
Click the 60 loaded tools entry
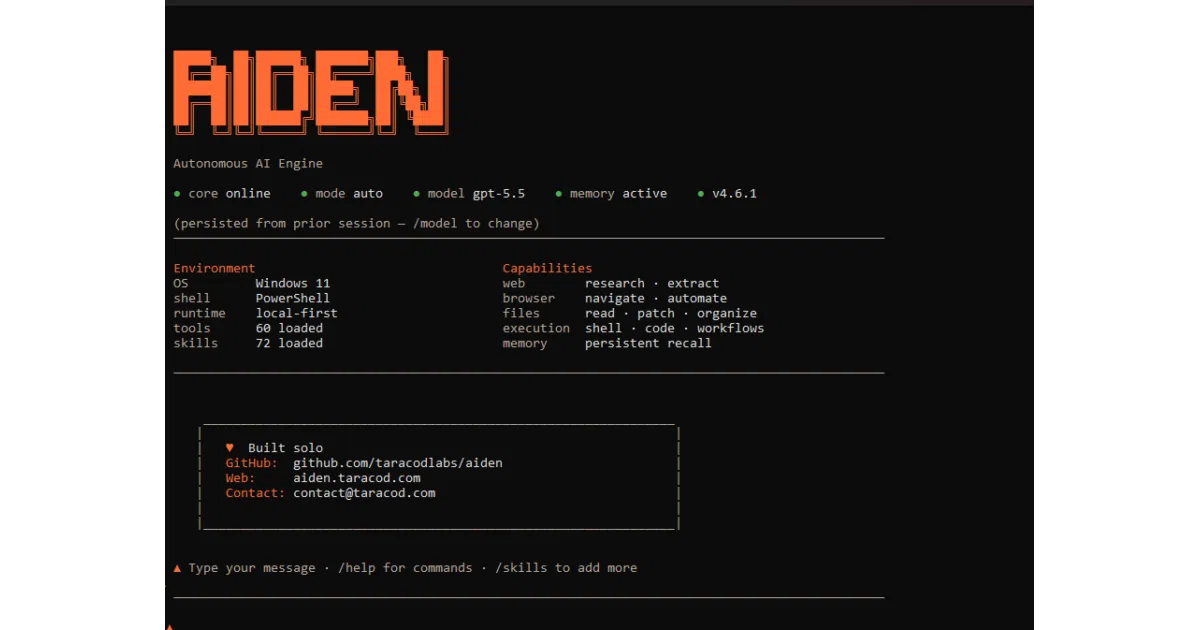point(289,328)
